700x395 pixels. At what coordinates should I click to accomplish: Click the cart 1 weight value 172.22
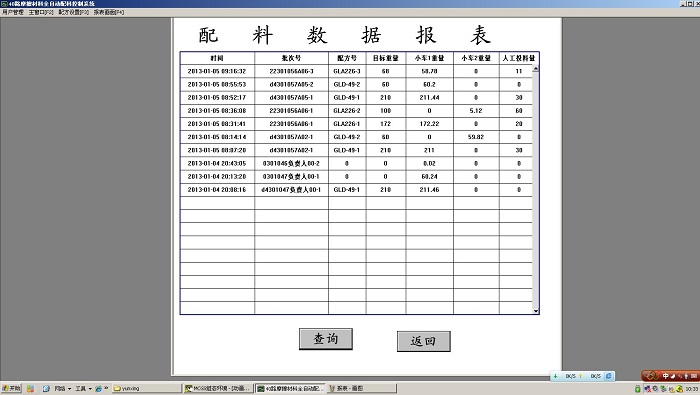(429, 124)
